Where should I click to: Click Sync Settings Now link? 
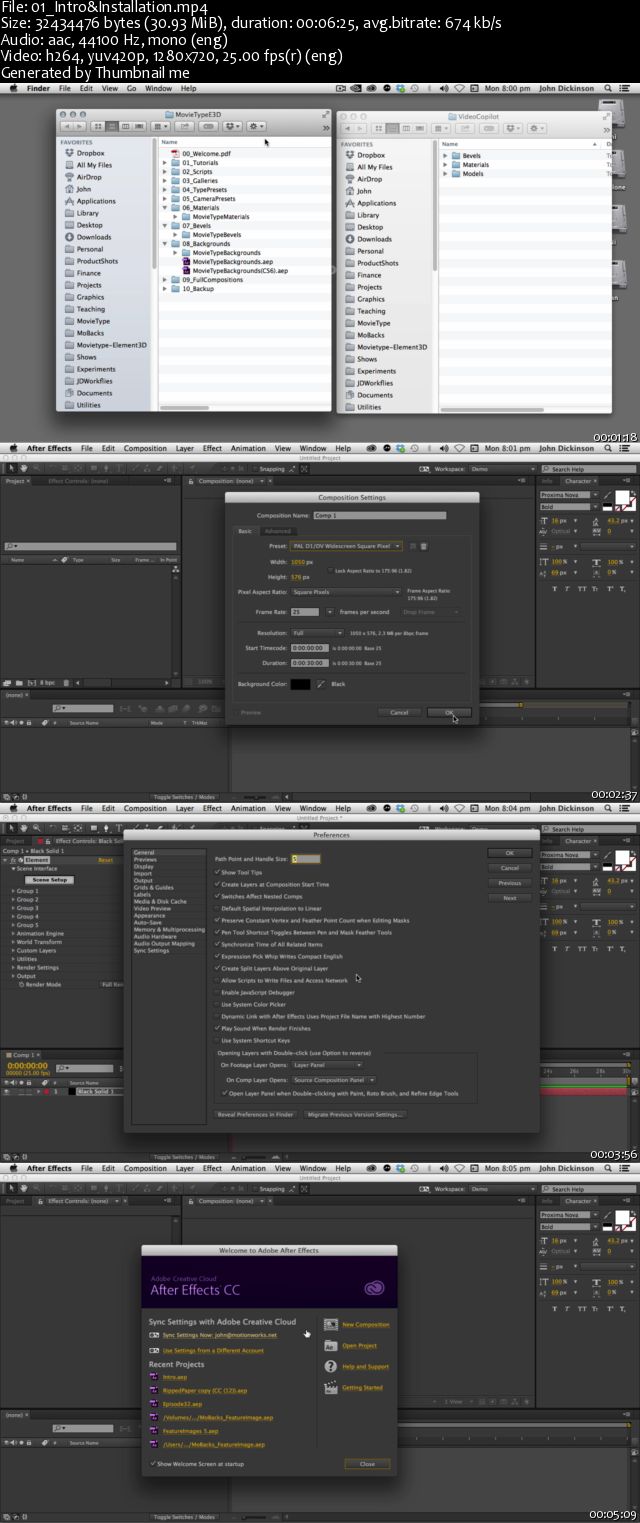[x=219, y=1335]
